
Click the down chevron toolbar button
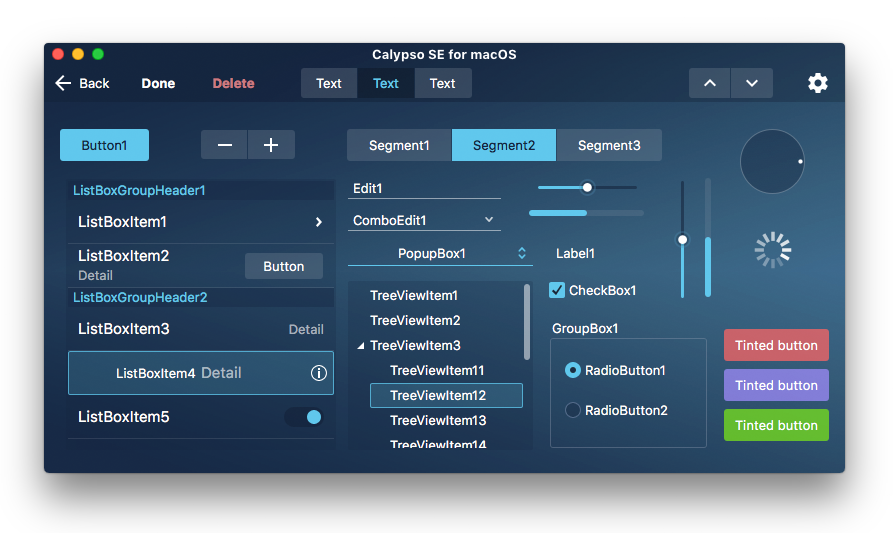click(752, 83)
